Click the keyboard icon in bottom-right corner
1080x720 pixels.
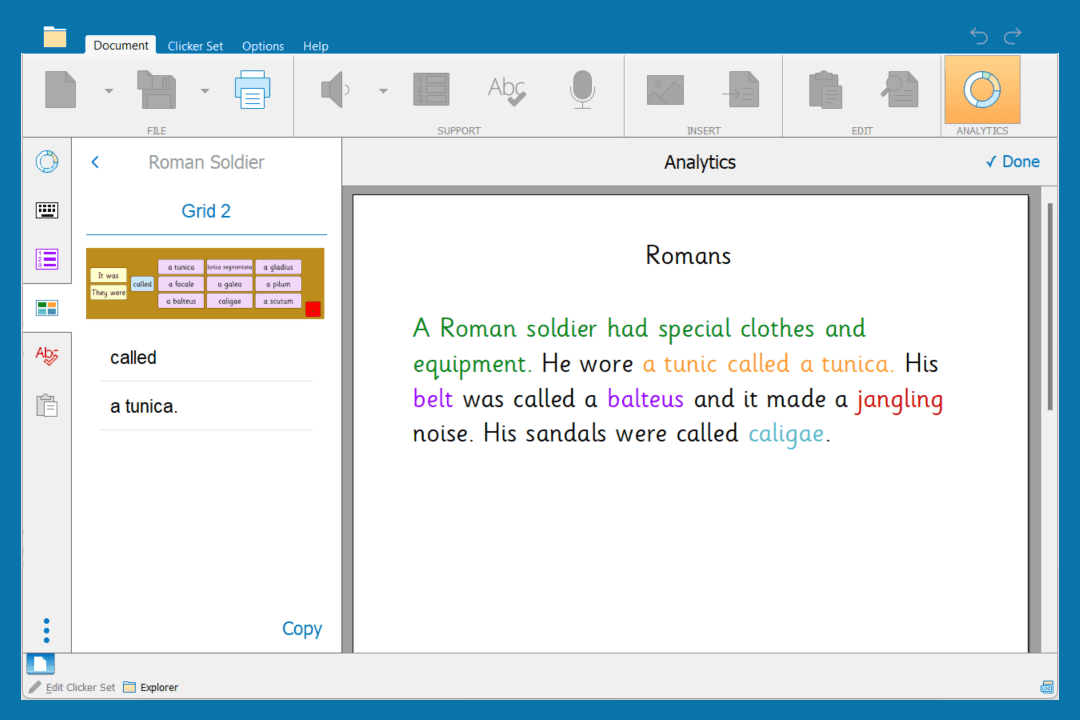pos(1047,687)
